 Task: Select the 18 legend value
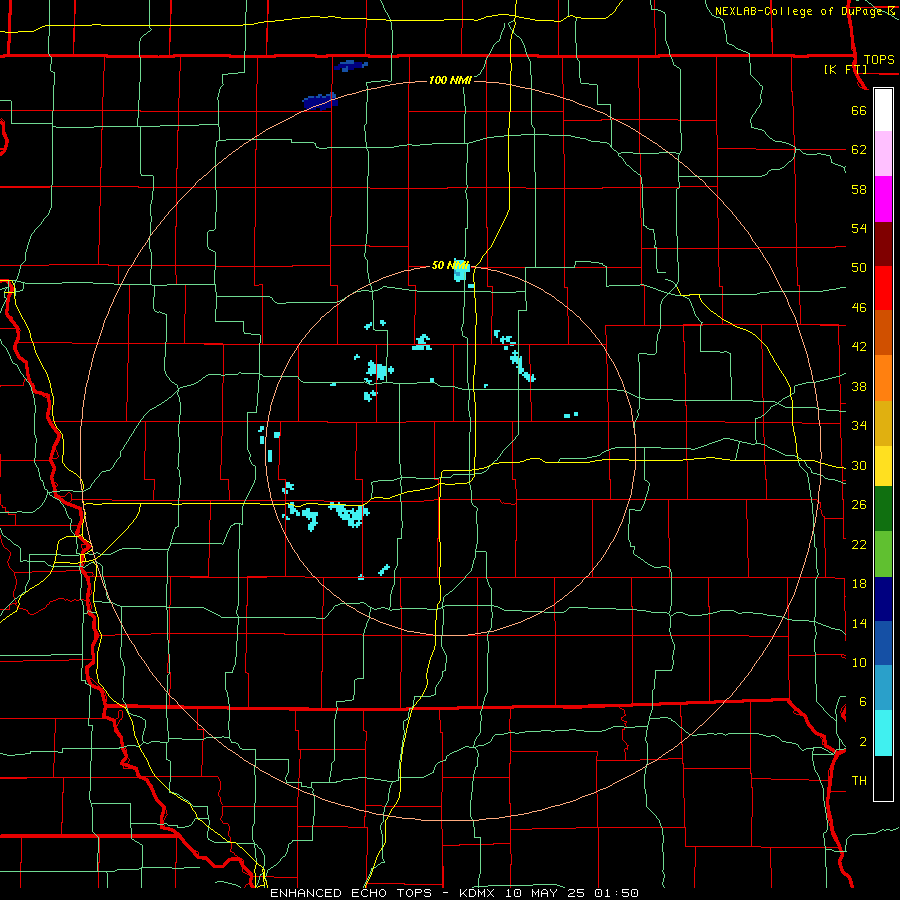tap(859, 584)
